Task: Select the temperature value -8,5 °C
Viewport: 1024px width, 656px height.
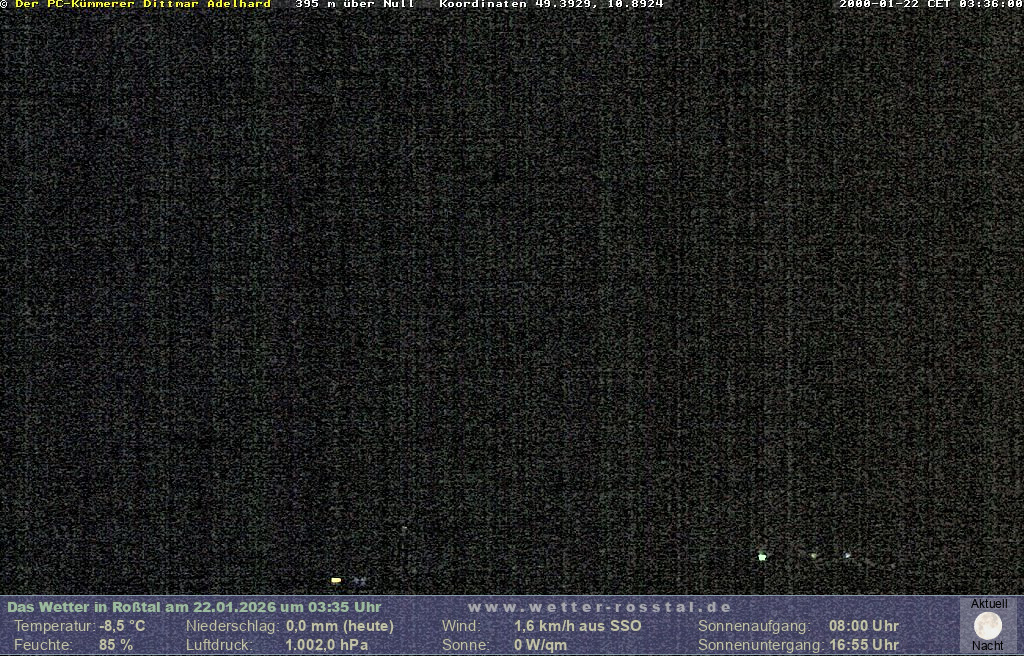Action: coord(122,626)
